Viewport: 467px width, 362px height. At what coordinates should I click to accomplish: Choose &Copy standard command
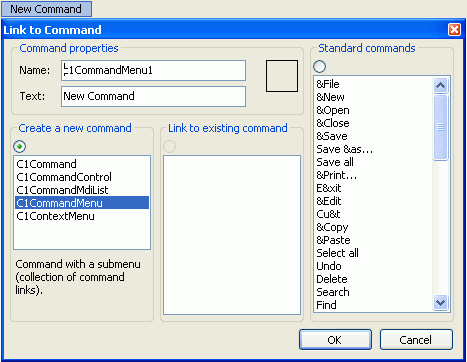pyautogui.click(x=373, y=227)
